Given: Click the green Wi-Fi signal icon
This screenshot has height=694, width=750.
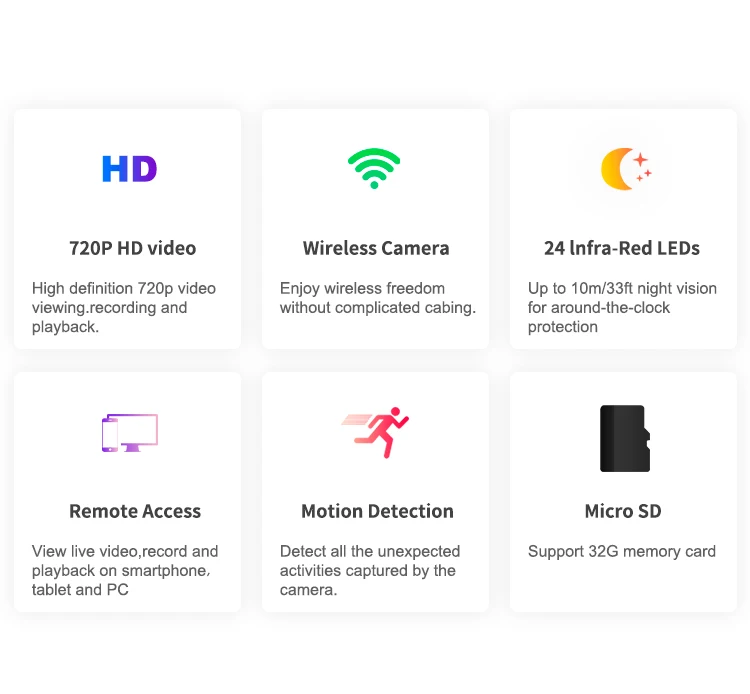Looking at the screenshot, I should [374, 168].
